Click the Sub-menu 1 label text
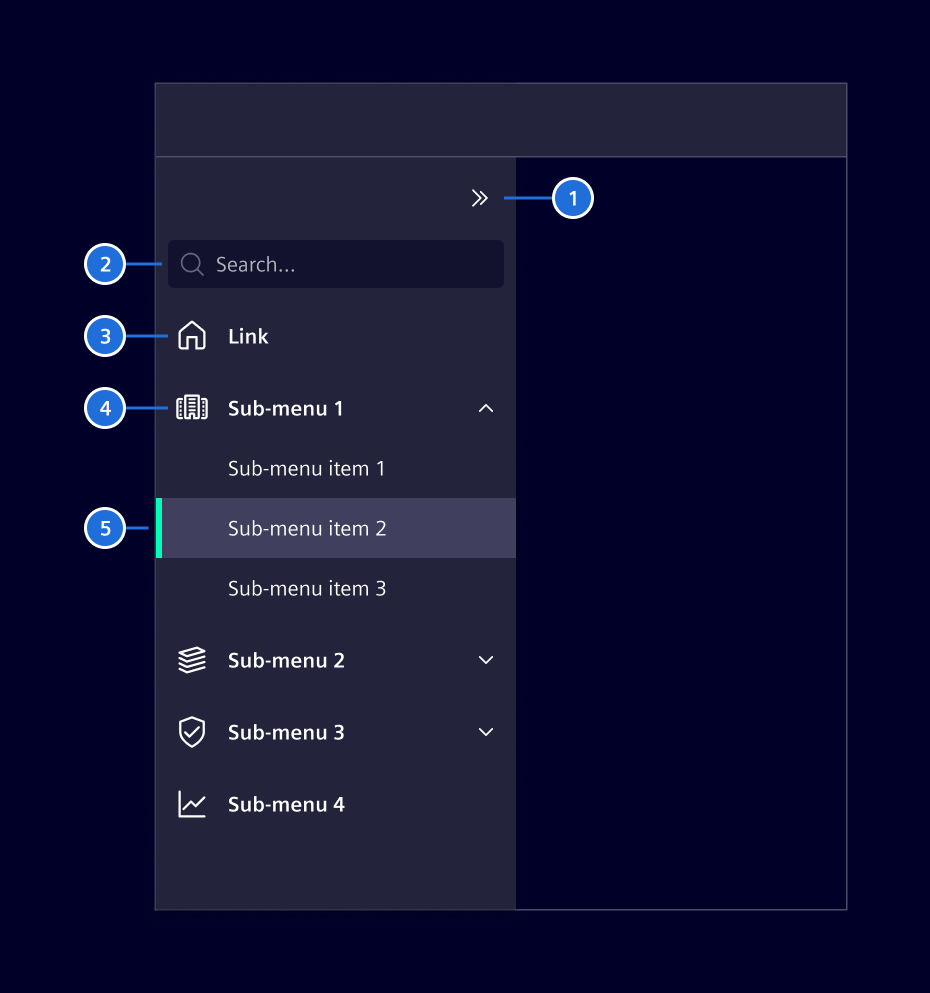Viewport: 930px width, 993px height. click(x=286, y=408)
